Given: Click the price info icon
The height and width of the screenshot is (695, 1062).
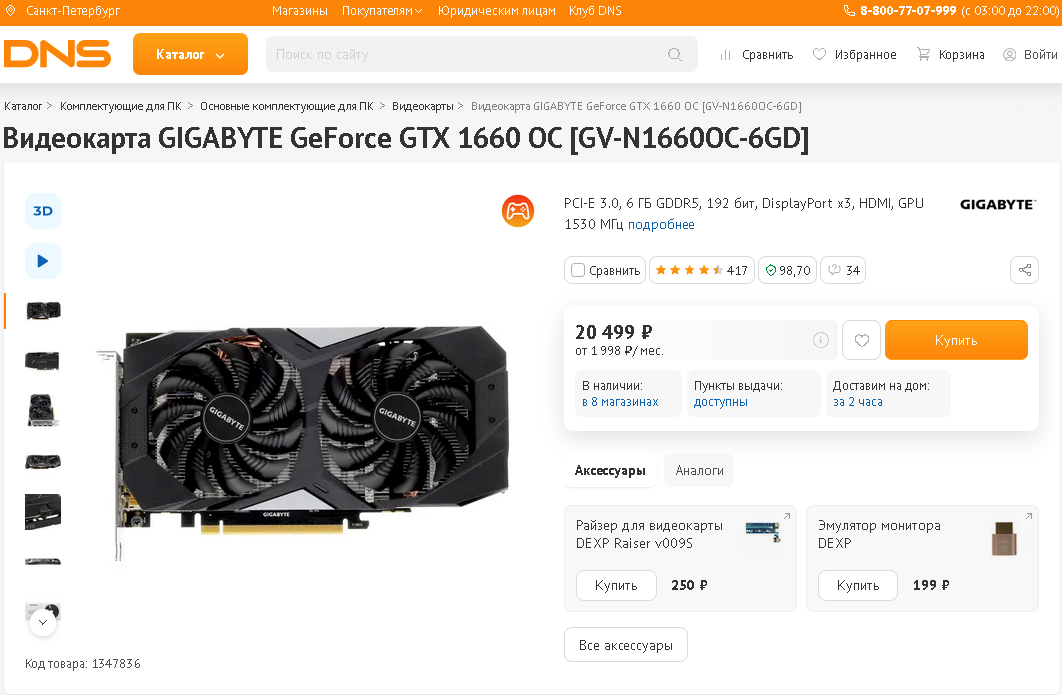Looking at the screenshot, I should [x=821, y=340].
